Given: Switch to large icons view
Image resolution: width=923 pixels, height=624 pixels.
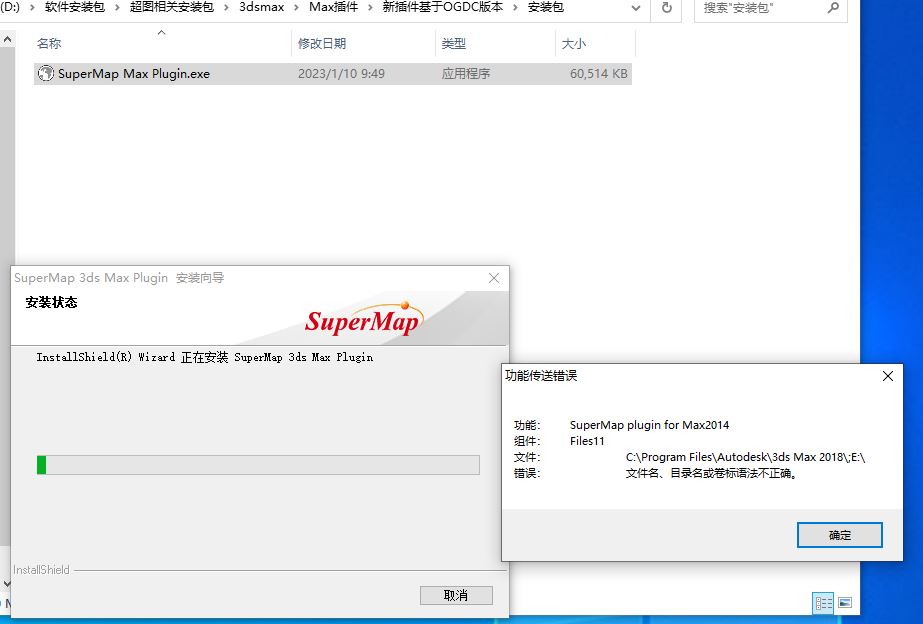Looking at the screenshot, I should click(845, 603).
